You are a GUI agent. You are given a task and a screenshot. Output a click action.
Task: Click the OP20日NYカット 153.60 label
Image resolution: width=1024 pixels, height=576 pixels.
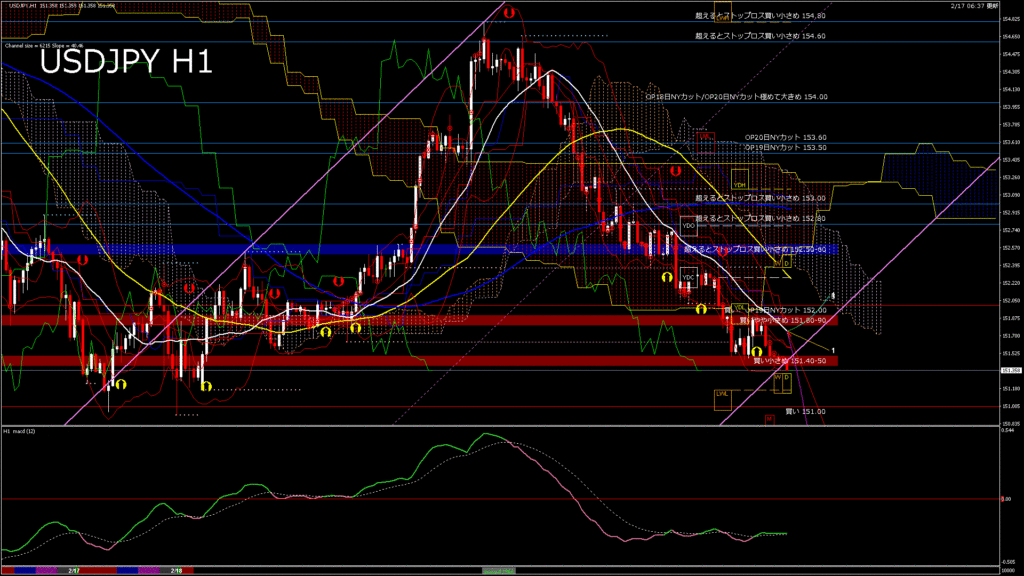[x=786, y=137]
